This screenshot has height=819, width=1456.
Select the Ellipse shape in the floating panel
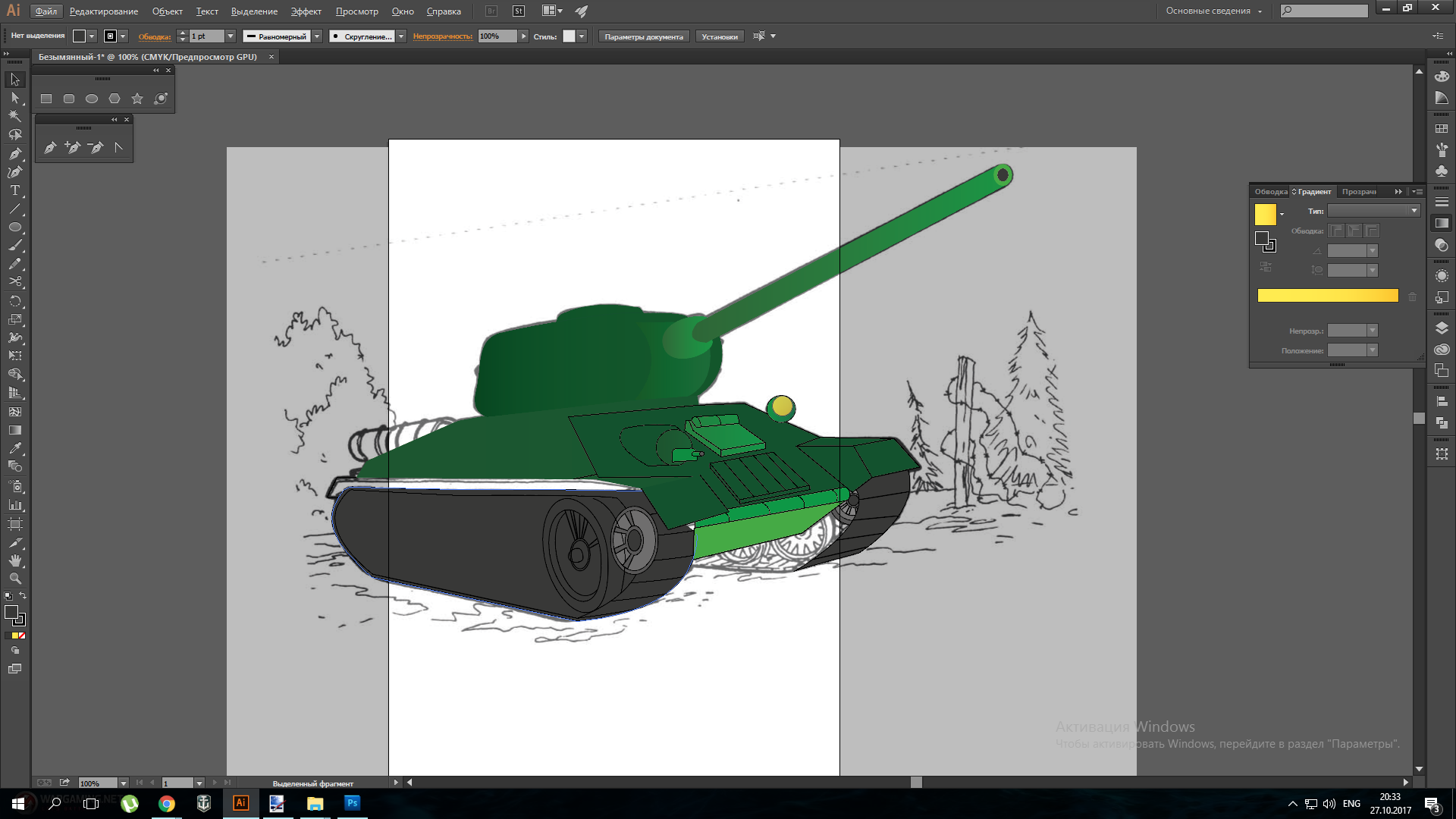tap(92, 99)
